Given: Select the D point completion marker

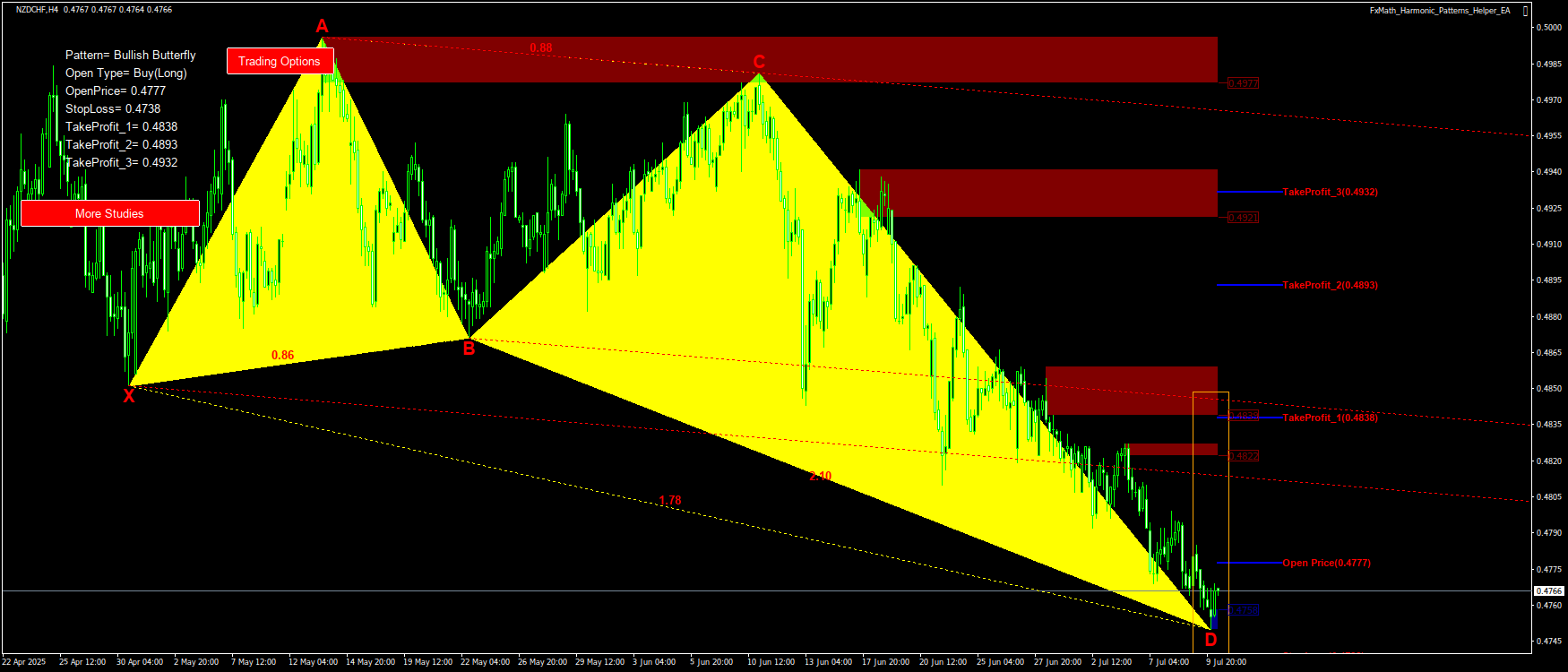Looking at the screenshot, I should coord(1210,640).
